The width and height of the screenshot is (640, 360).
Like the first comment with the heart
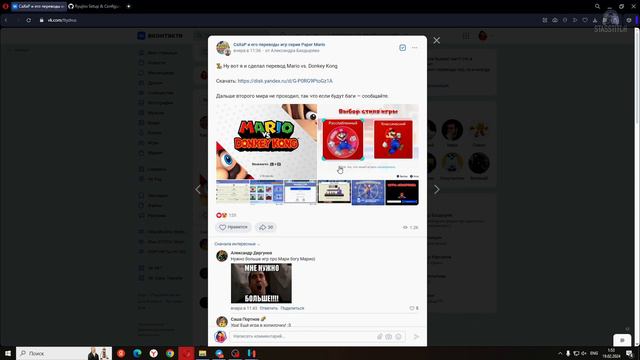(412, 308)
